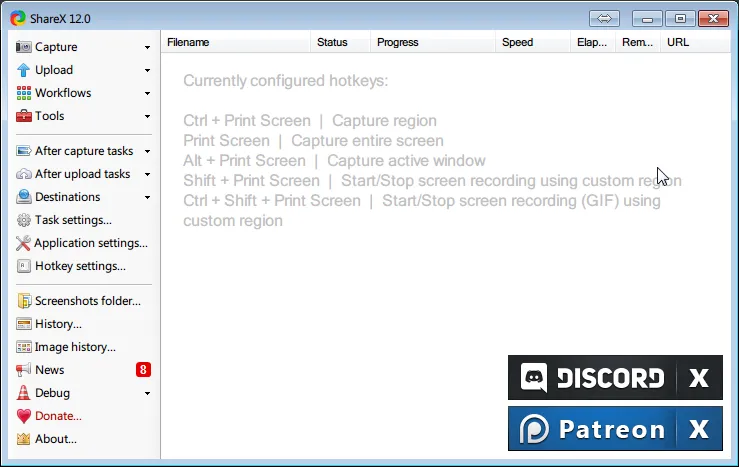Expand the Tools submenu arrow

click(148, 116)
